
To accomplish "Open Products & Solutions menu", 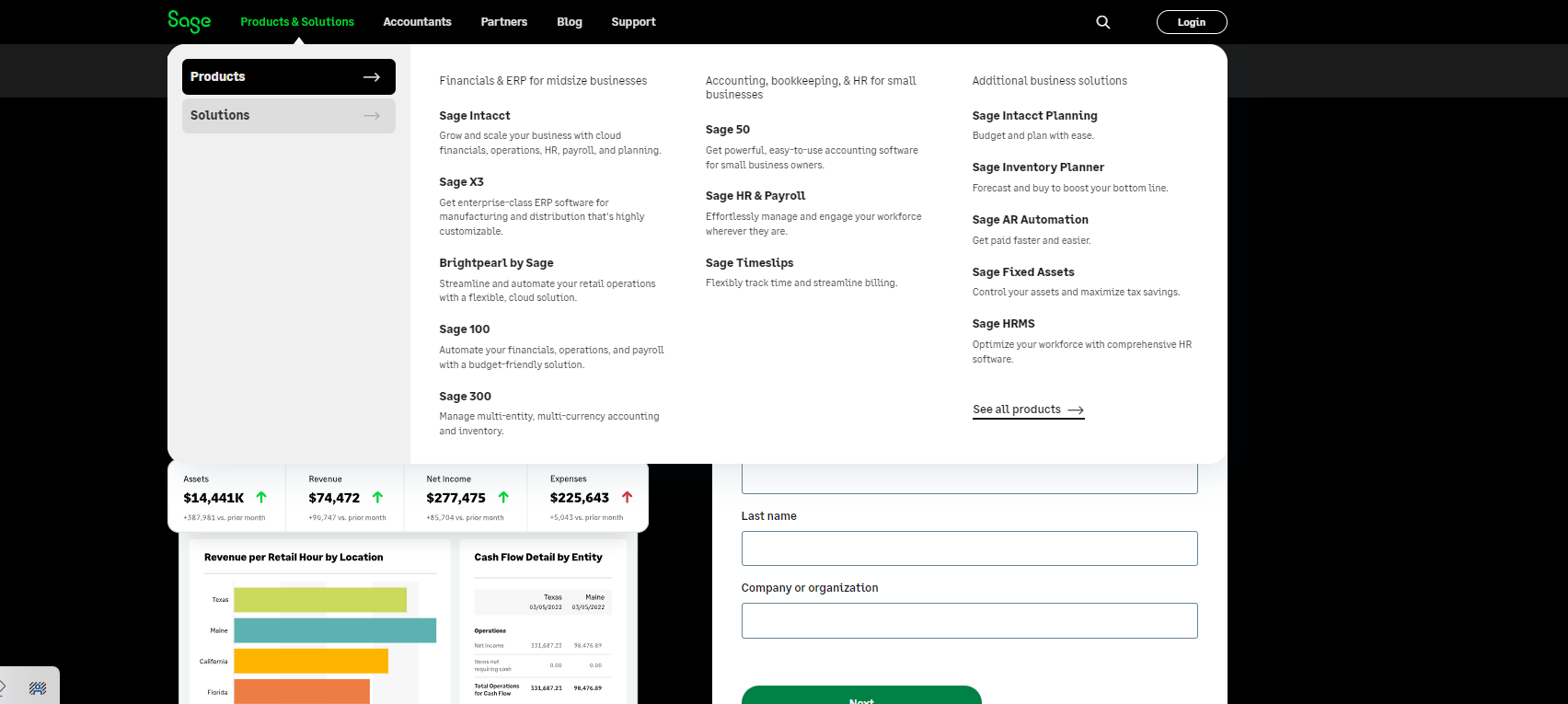I will [x=297, y=22].
